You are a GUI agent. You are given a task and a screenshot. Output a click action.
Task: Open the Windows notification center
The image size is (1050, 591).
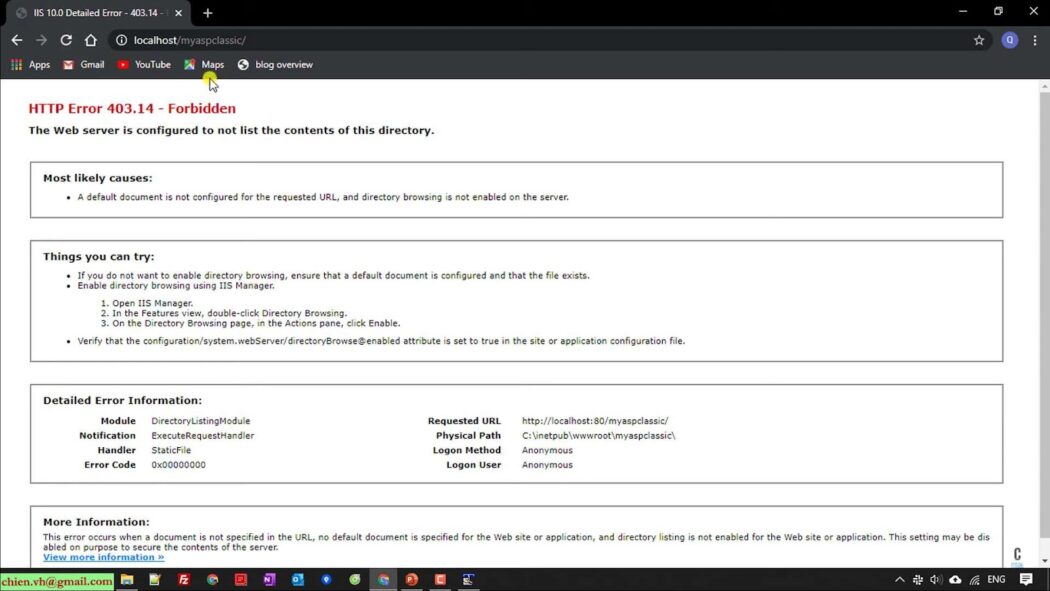[x=1026, y=580]
